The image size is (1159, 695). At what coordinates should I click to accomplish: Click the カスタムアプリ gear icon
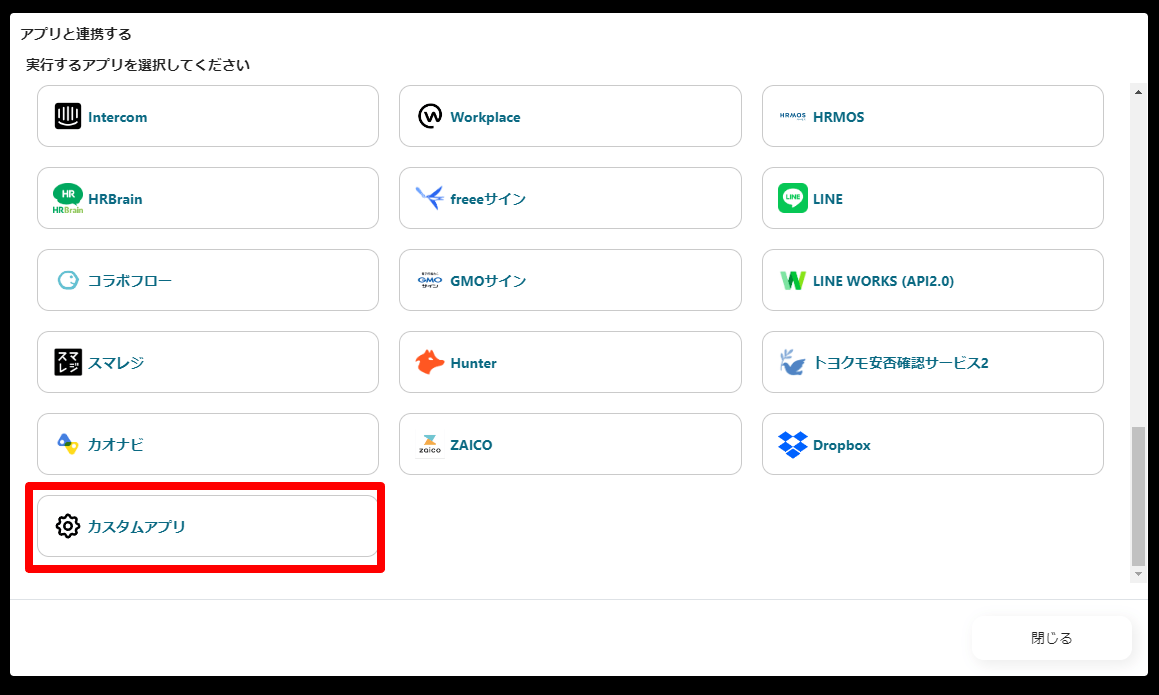(x=68, y=526)
